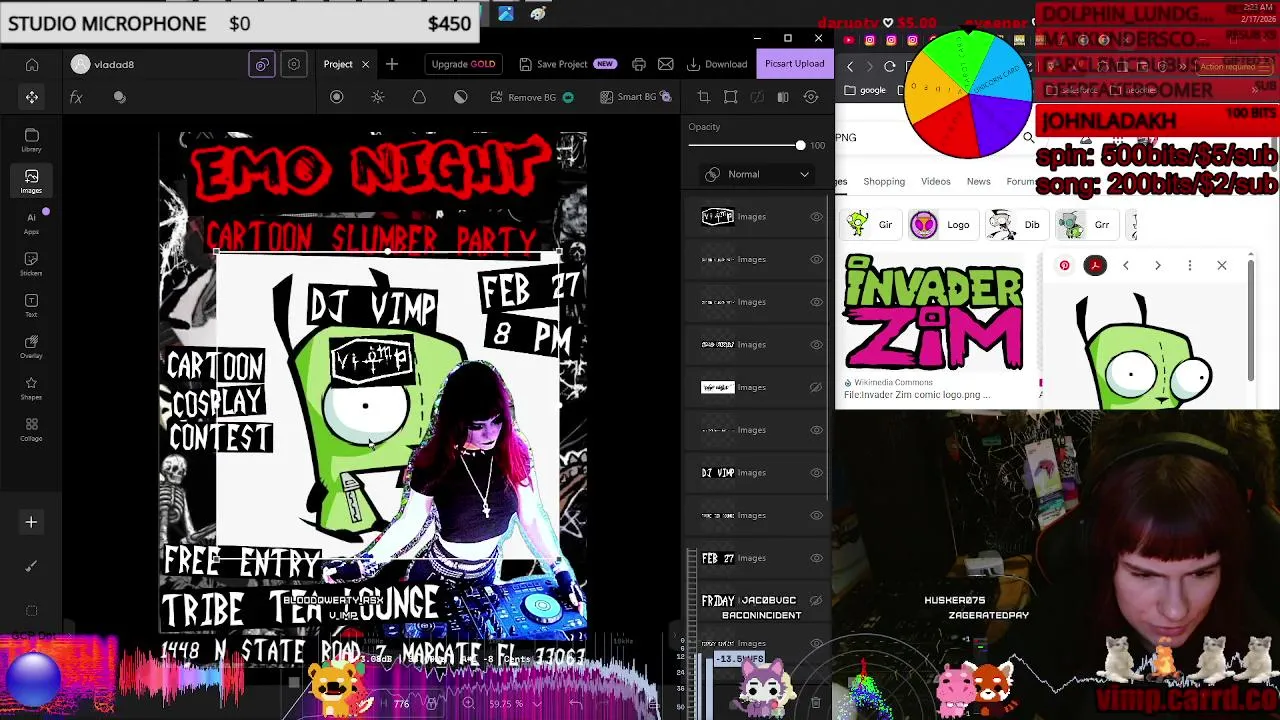Open the AI Apps sidebar item
The width and height of the screenshot is (1280, 720).
click(32, 222)
